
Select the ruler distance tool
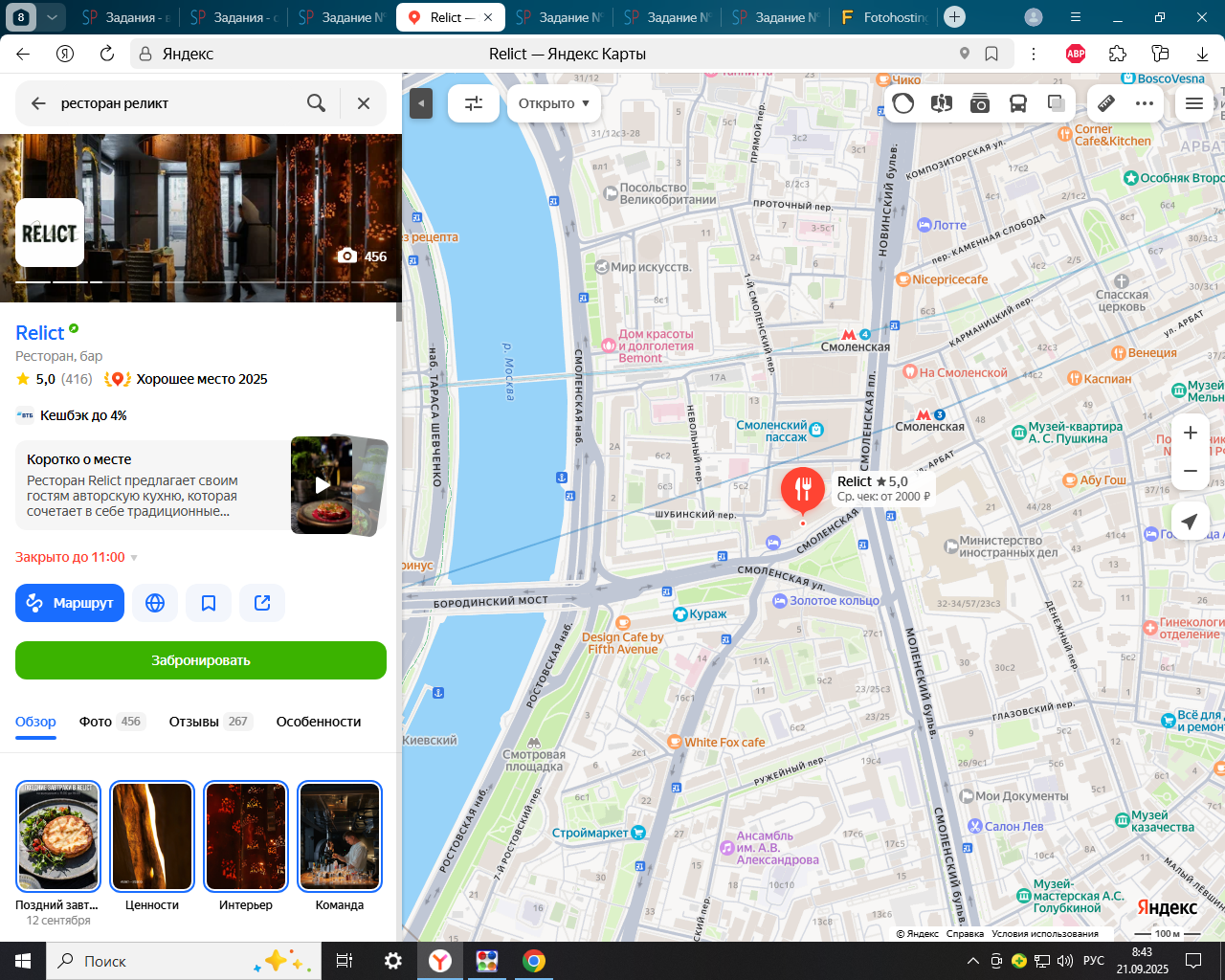(1105, 103)
